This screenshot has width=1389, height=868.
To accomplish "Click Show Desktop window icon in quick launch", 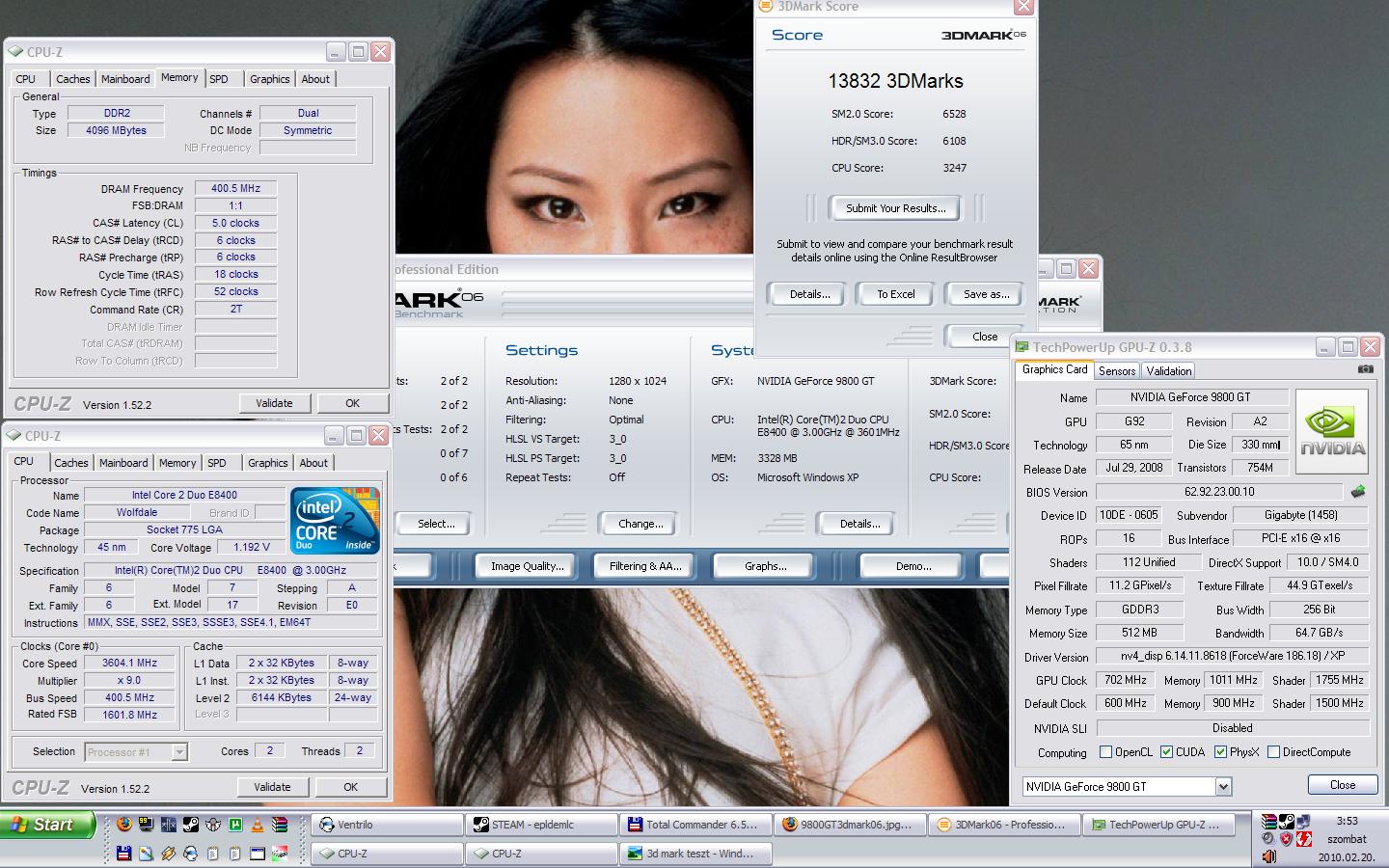I will 258,853.
